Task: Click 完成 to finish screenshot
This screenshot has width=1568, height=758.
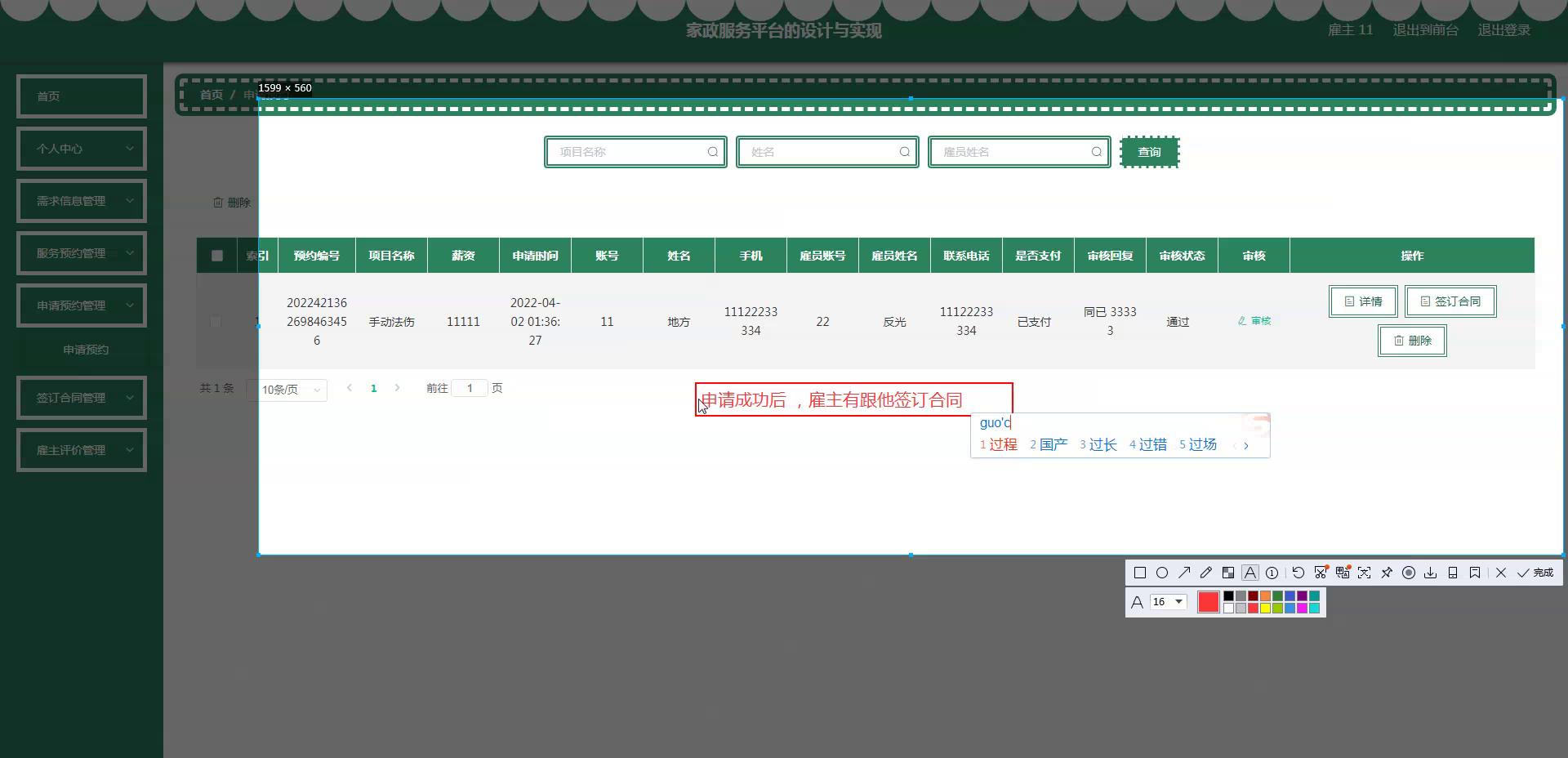Action: 1535,573
